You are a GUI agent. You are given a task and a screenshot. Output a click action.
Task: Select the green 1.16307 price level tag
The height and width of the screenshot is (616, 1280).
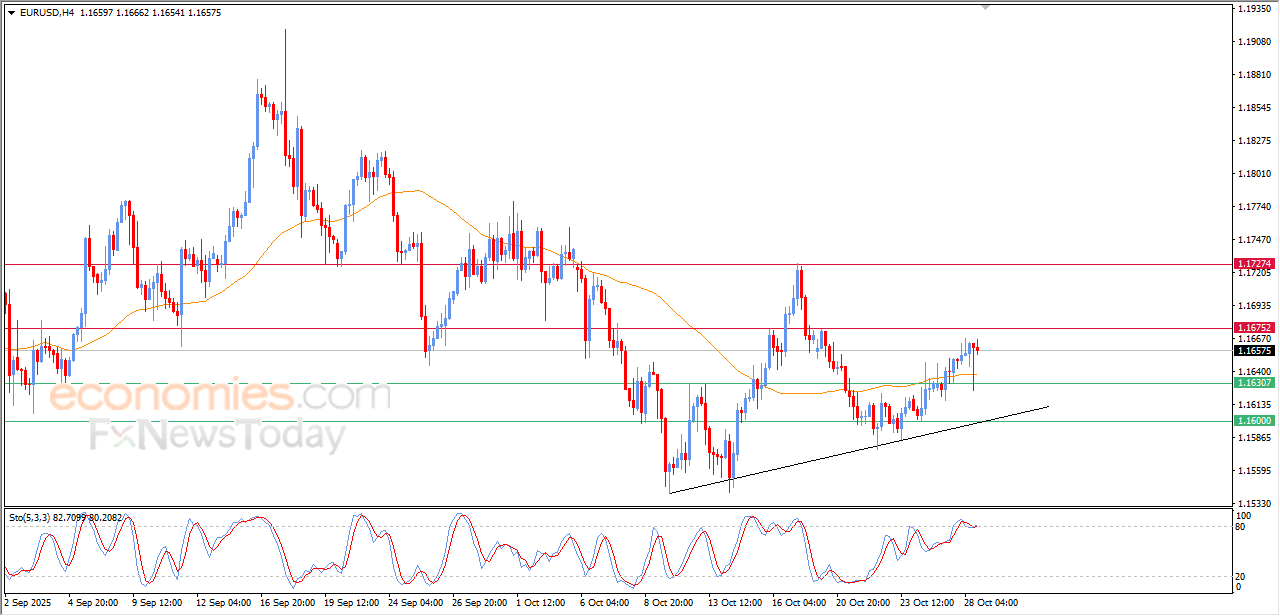click(x=1254, y=383)
